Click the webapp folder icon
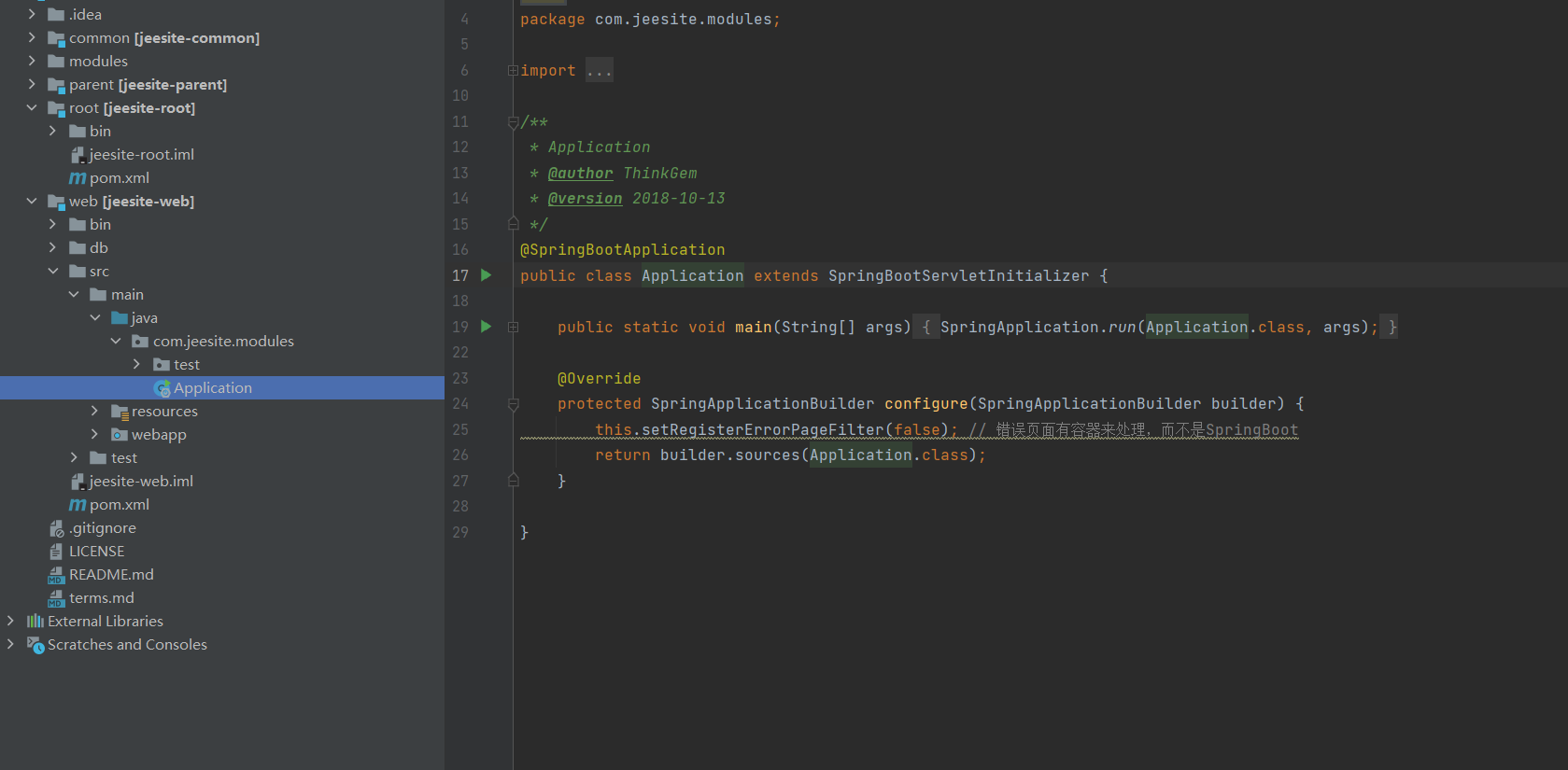 click(x=120, y=435)
